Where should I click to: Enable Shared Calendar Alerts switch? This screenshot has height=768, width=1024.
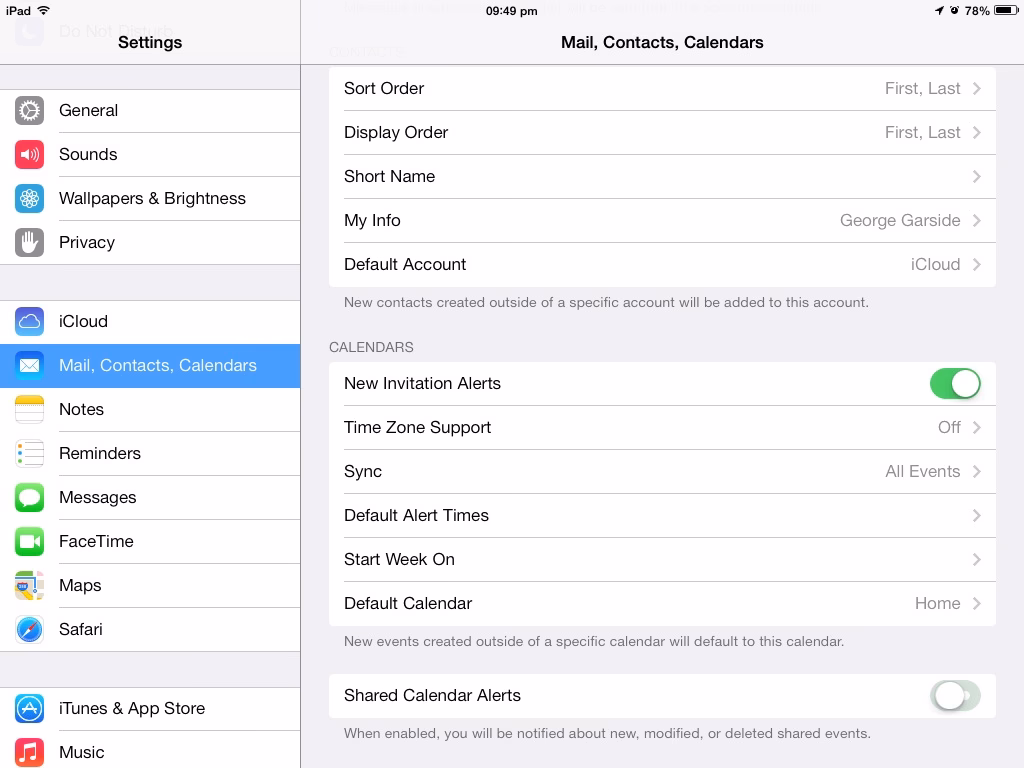[955, 696]
